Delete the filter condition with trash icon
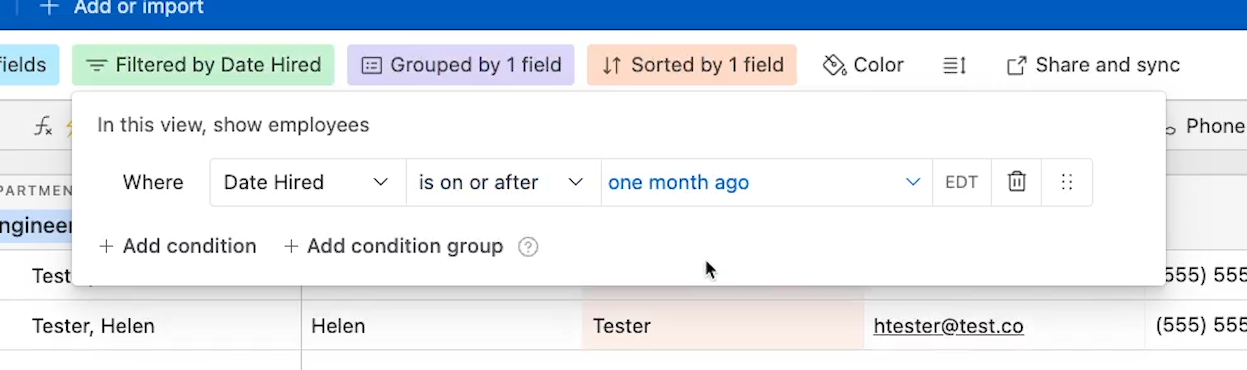The image size is (1247, 370). click(x=1016, y=182)
